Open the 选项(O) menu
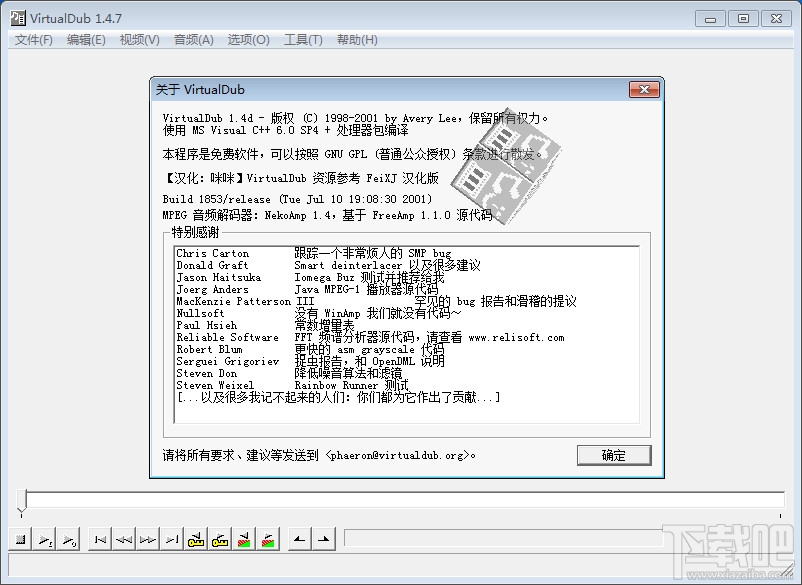This screenshot has width=802, height=585. [248, 40]
